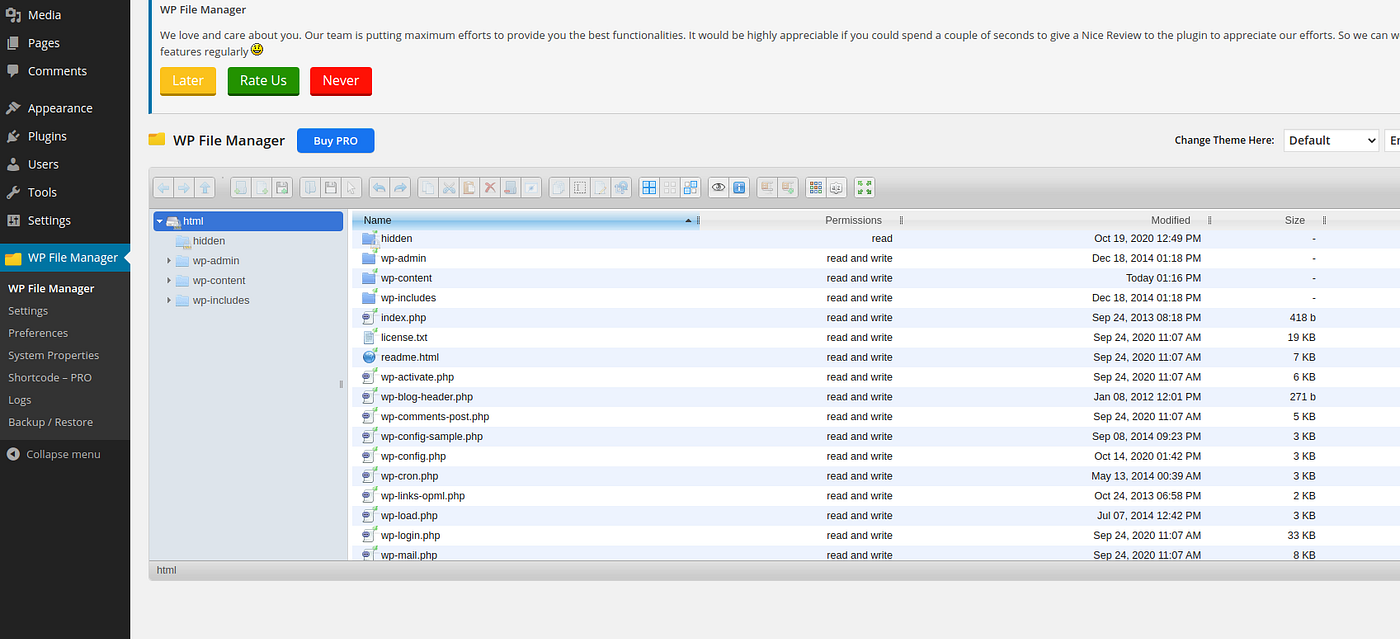Click the open toolbar icon
This screenshot has width=1400, height=639.
[309, 187]
